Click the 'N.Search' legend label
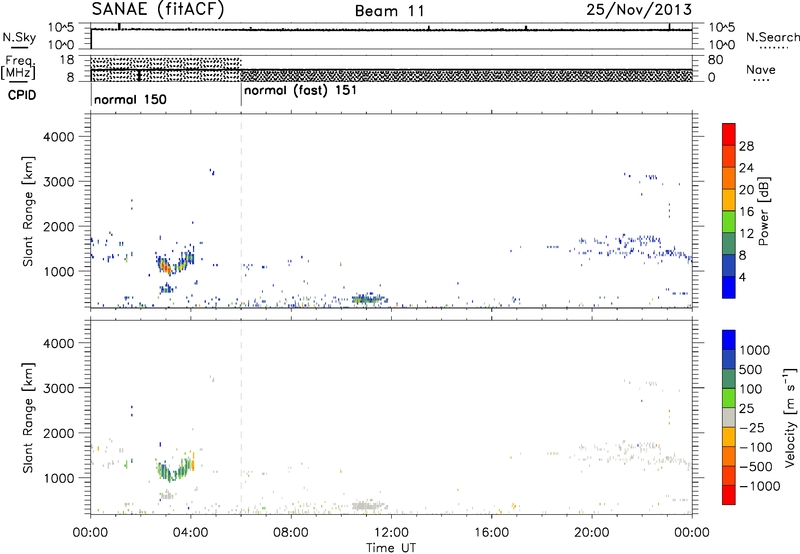Viewport: 800px width, 554px height. [772, 37]
